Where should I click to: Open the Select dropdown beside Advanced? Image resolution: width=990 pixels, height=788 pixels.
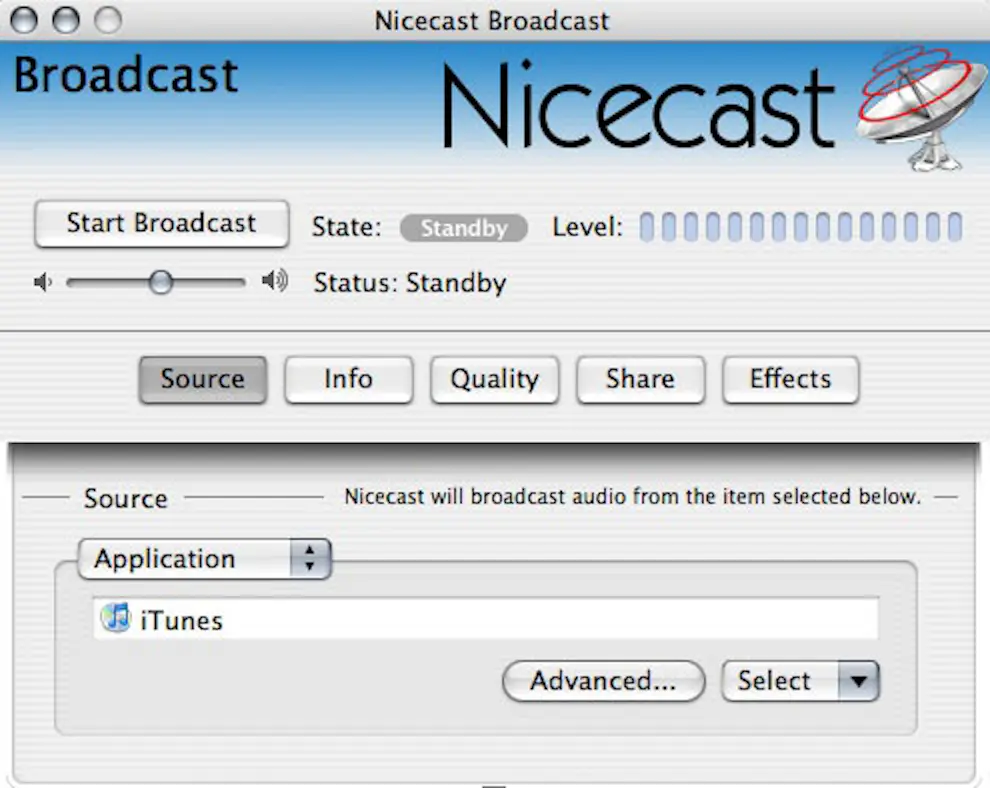[x=799, y=681]
